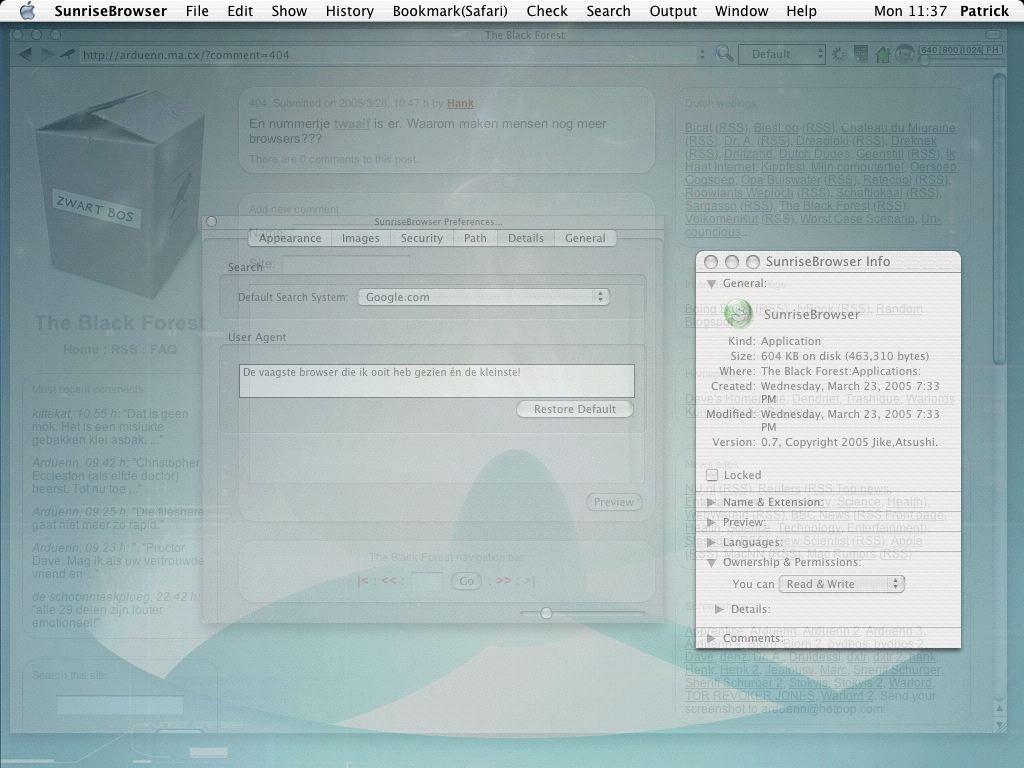Click the window size slider knob in toolbar
The width and height of the screenshot is (1024, 768).
point(924,61)
